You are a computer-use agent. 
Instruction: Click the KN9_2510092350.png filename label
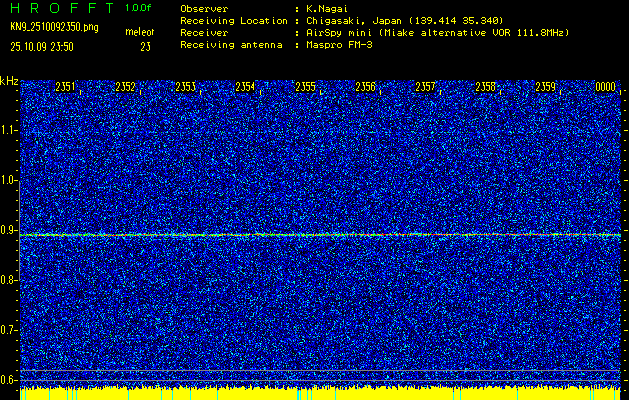point(51,26)
